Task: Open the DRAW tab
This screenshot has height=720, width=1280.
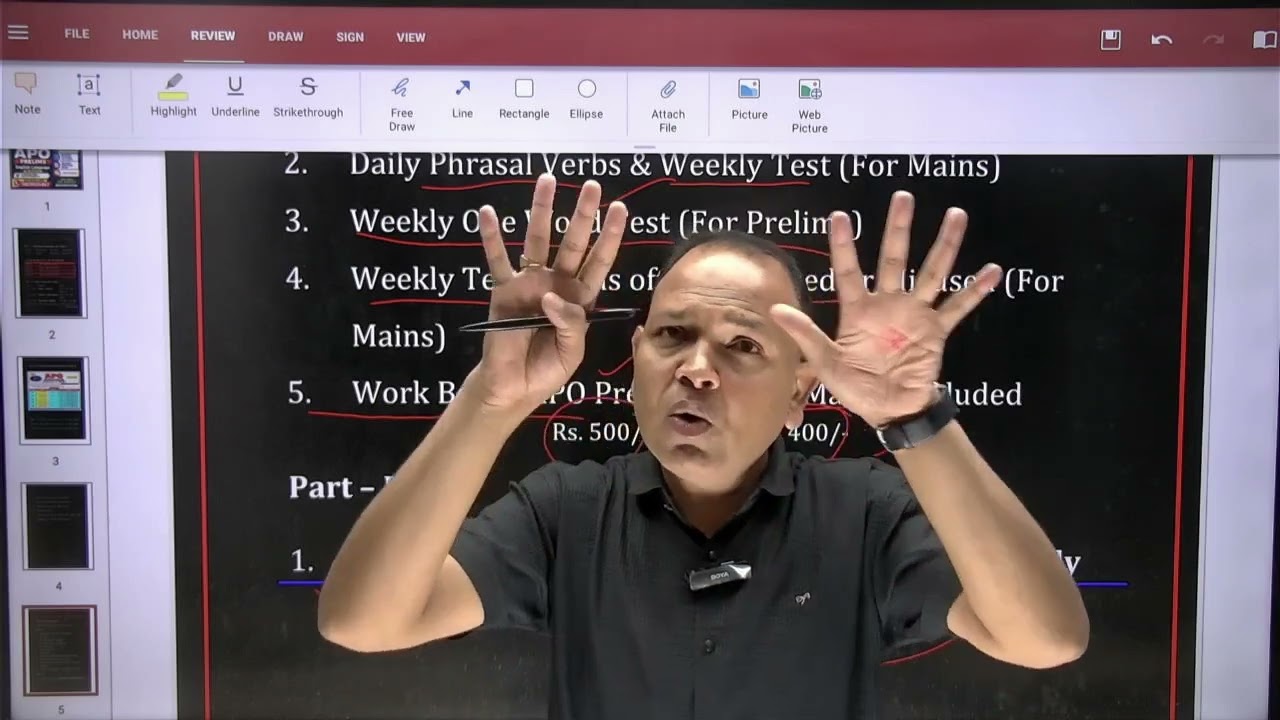Action: coord(286,37)
